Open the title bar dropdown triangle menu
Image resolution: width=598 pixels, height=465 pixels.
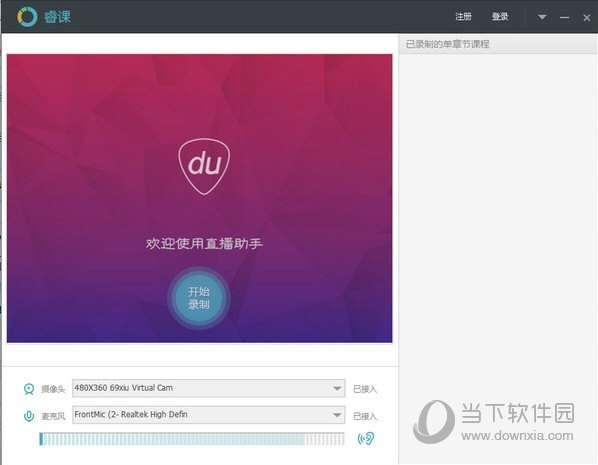542,17
